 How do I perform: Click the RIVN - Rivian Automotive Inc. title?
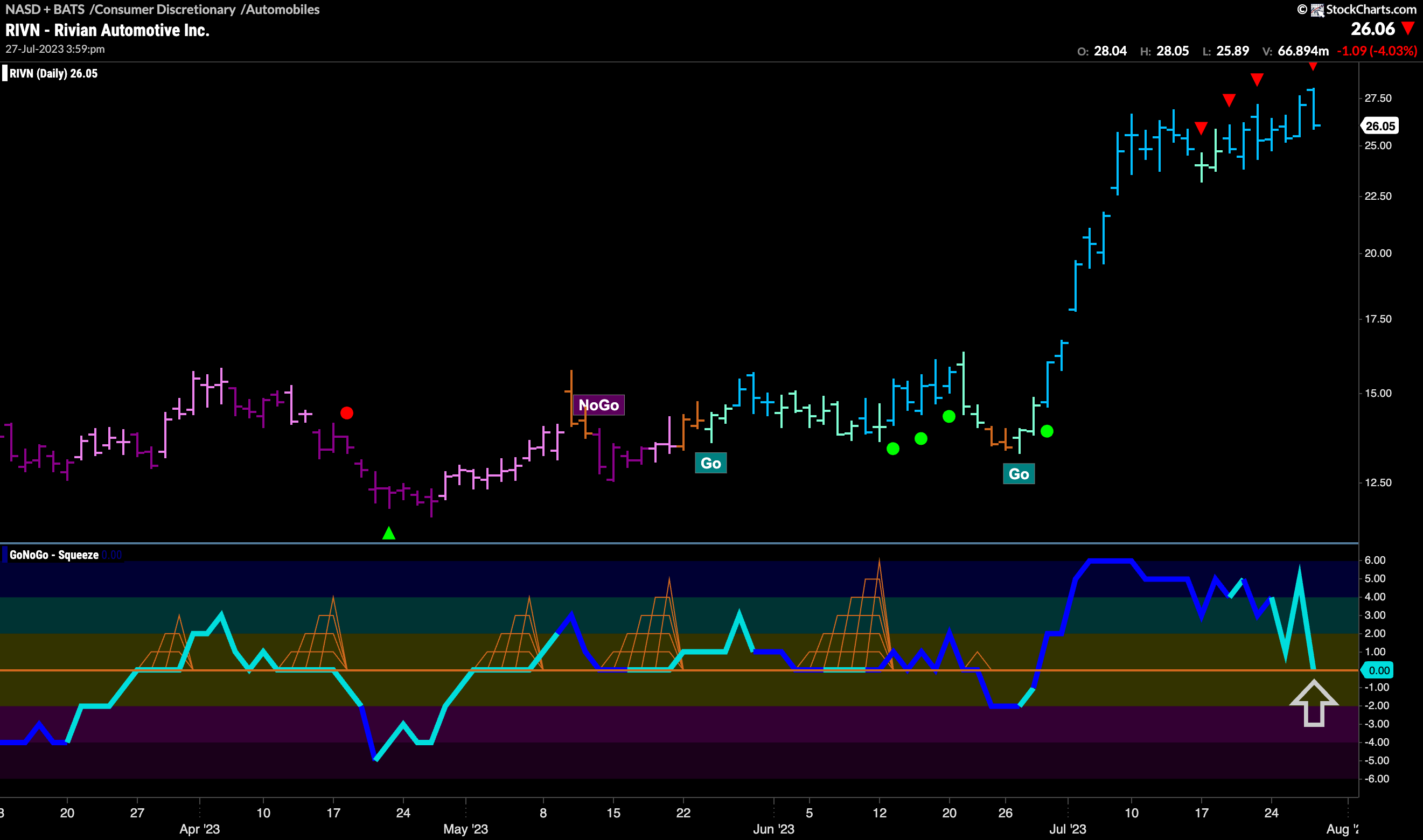(108, 30)
